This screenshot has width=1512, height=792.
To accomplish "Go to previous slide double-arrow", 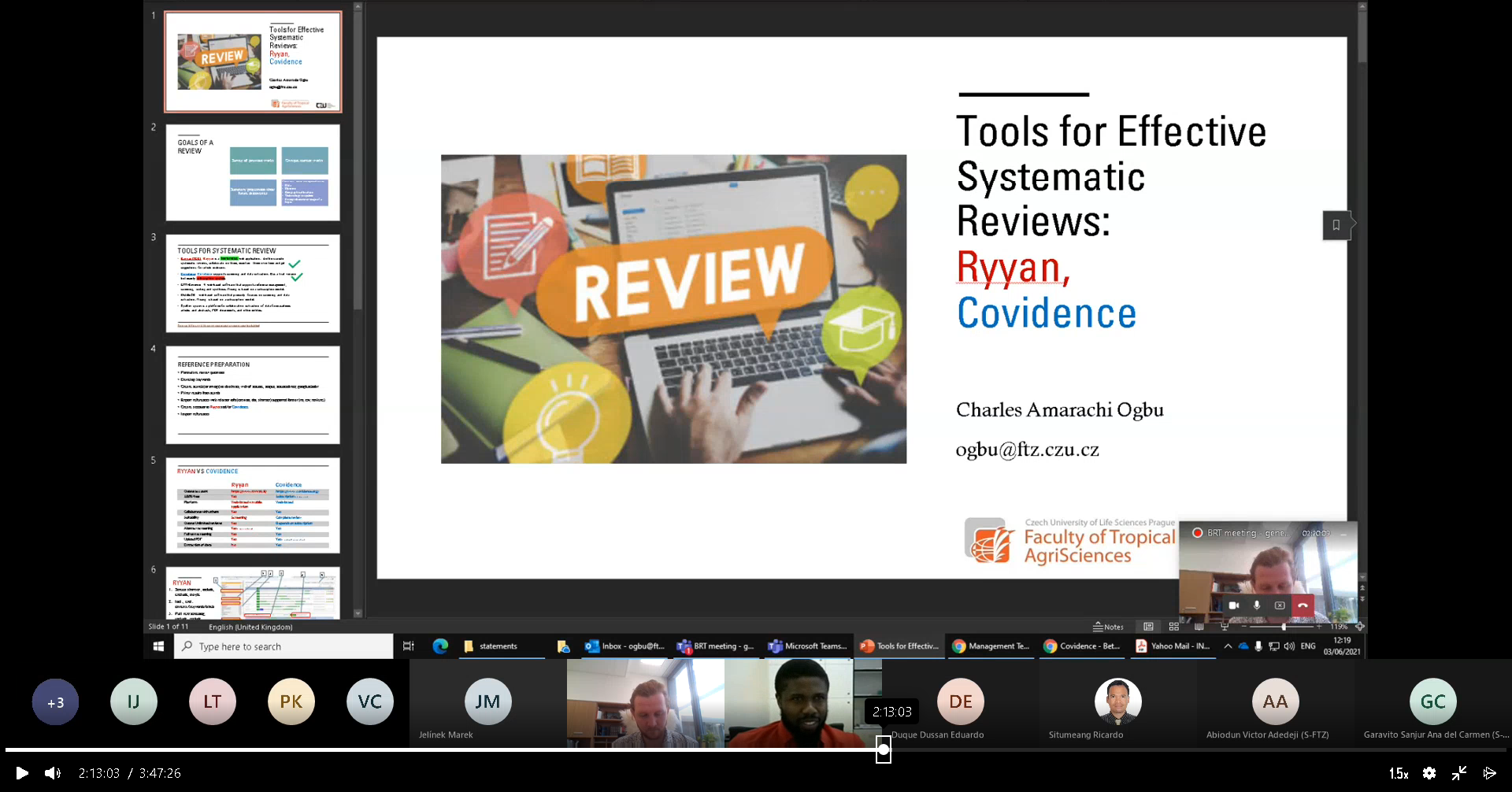I will click(x=1362, y=588).
